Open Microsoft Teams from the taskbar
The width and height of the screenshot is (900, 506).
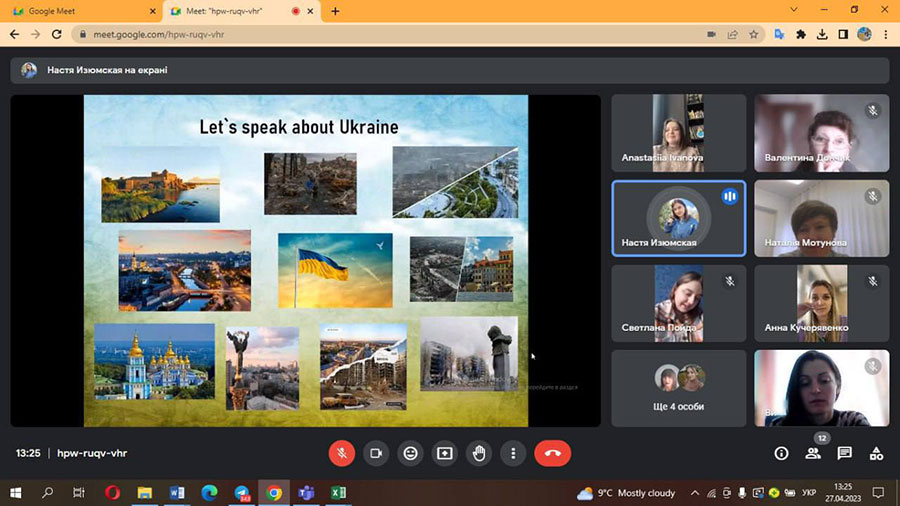pos(306,493)
